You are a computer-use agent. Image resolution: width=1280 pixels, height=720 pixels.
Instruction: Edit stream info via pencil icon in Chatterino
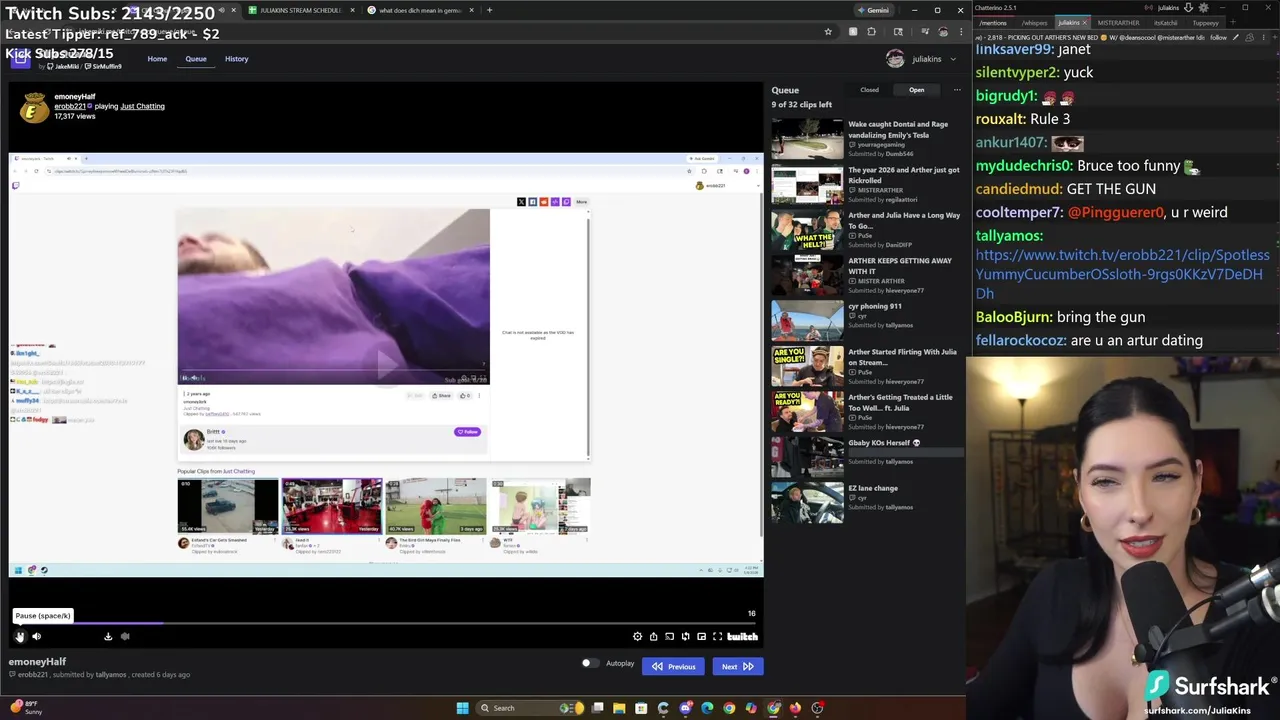point(1236,37)
